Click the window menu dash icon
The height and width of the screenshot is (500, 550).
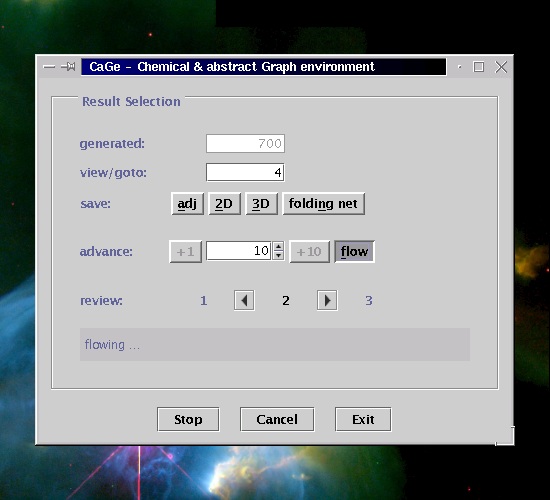[49, 67]
